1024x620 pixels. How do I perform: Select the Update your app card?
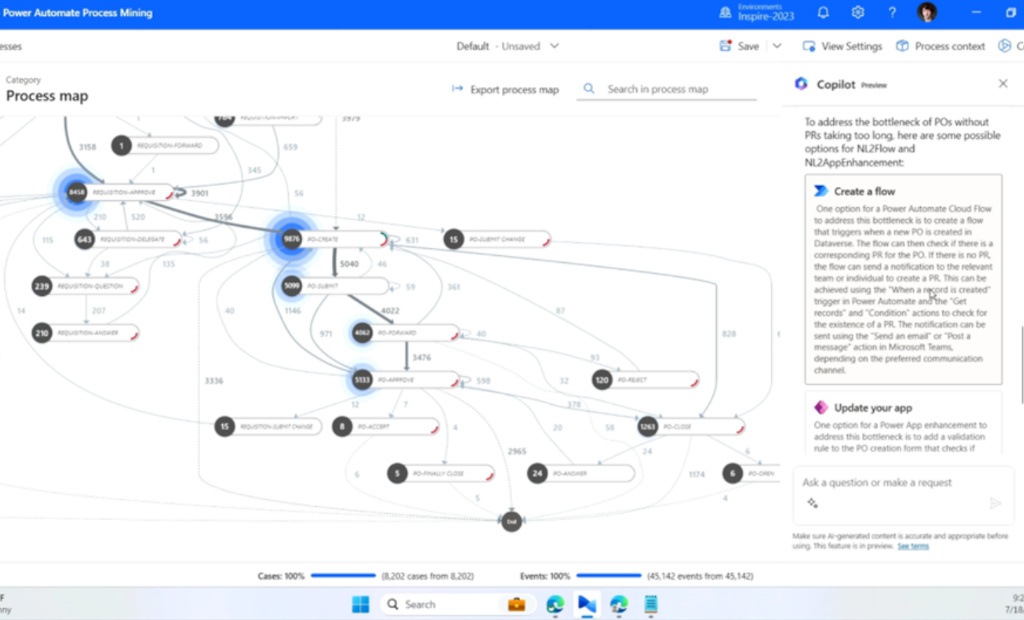coord(903,423)
